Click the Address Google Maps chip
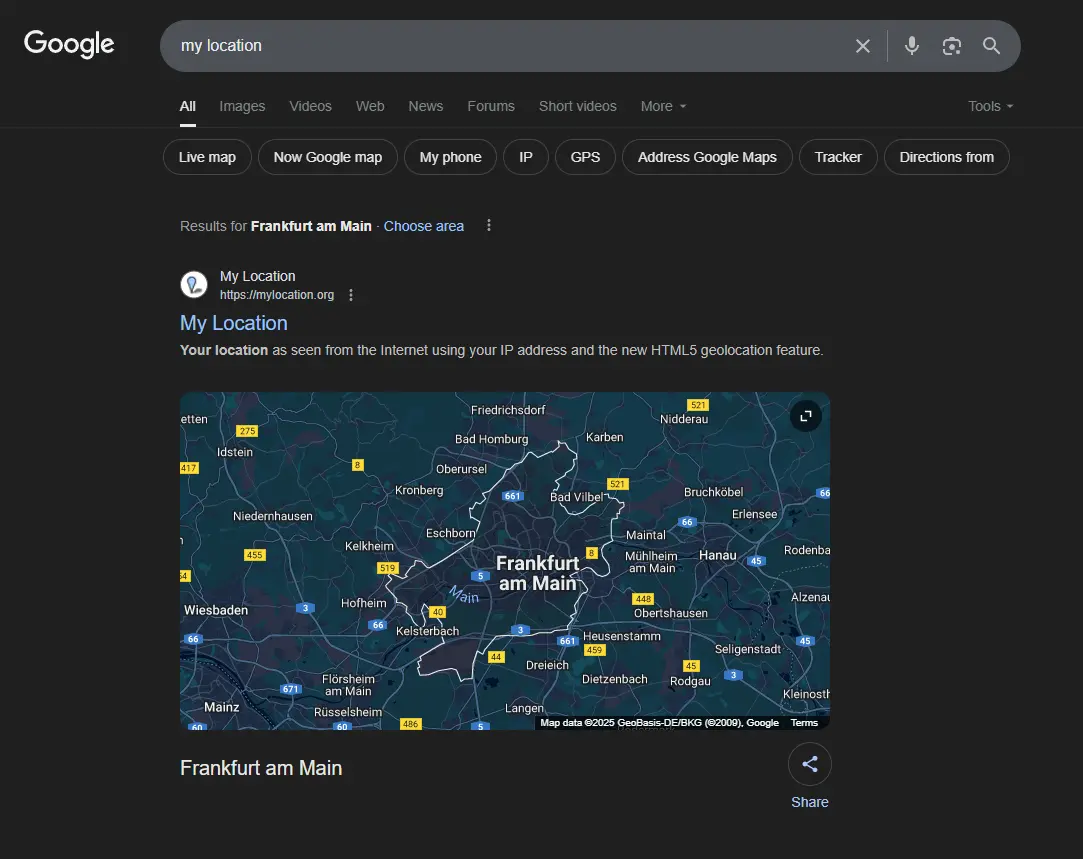The image size is (1083, 859). [707, 157]
